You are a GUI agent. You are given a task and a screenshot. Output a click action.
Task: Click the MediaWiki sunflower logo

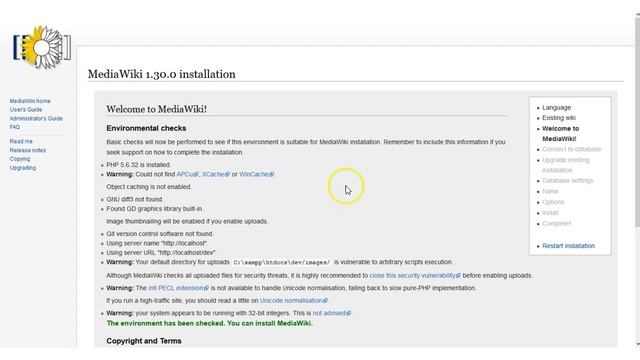pos(42,47)
